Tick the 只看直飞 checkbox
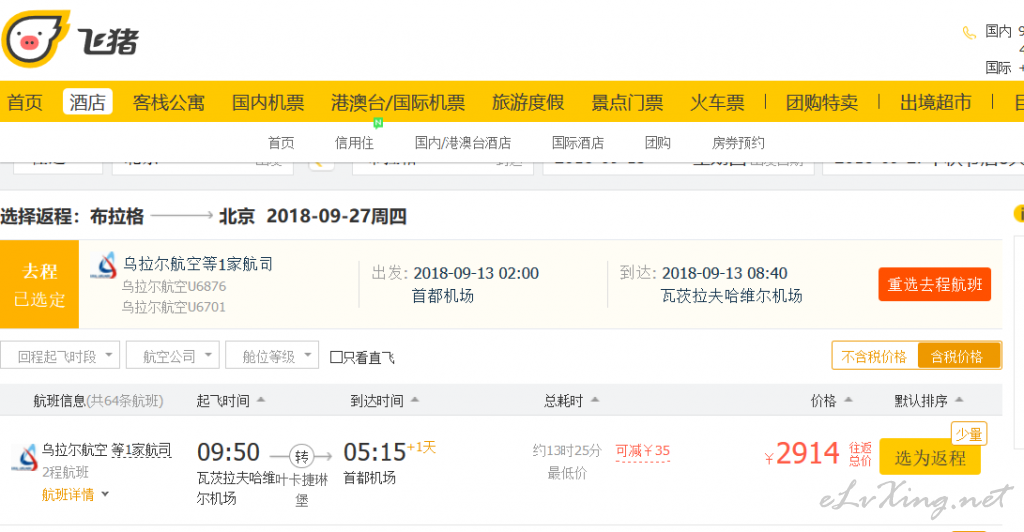This screenshot has width=1024, height=532. point(336,357)
